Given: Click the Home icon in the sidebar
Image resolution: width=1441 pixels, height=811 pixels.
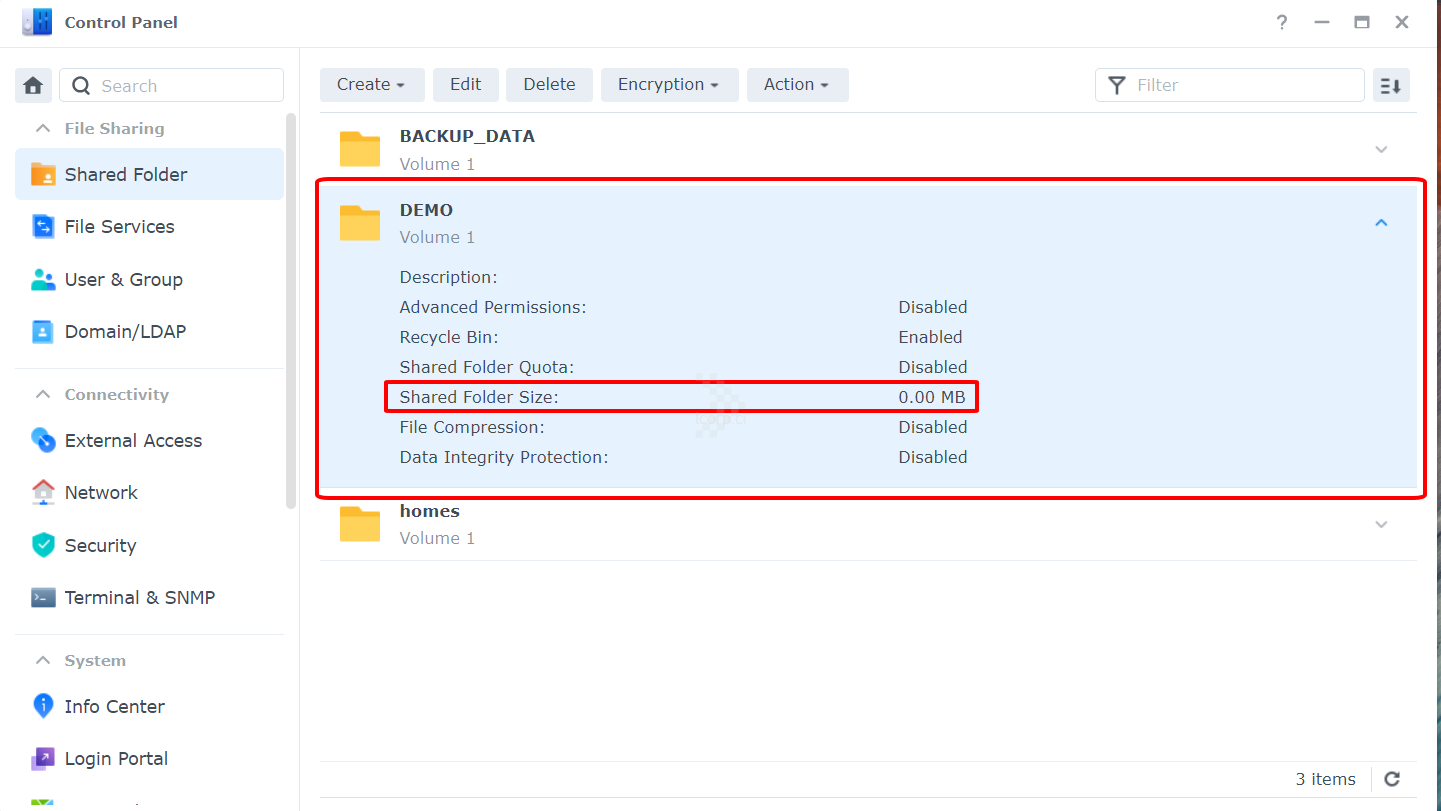Looking at the screenshot, I should (33, 86).
